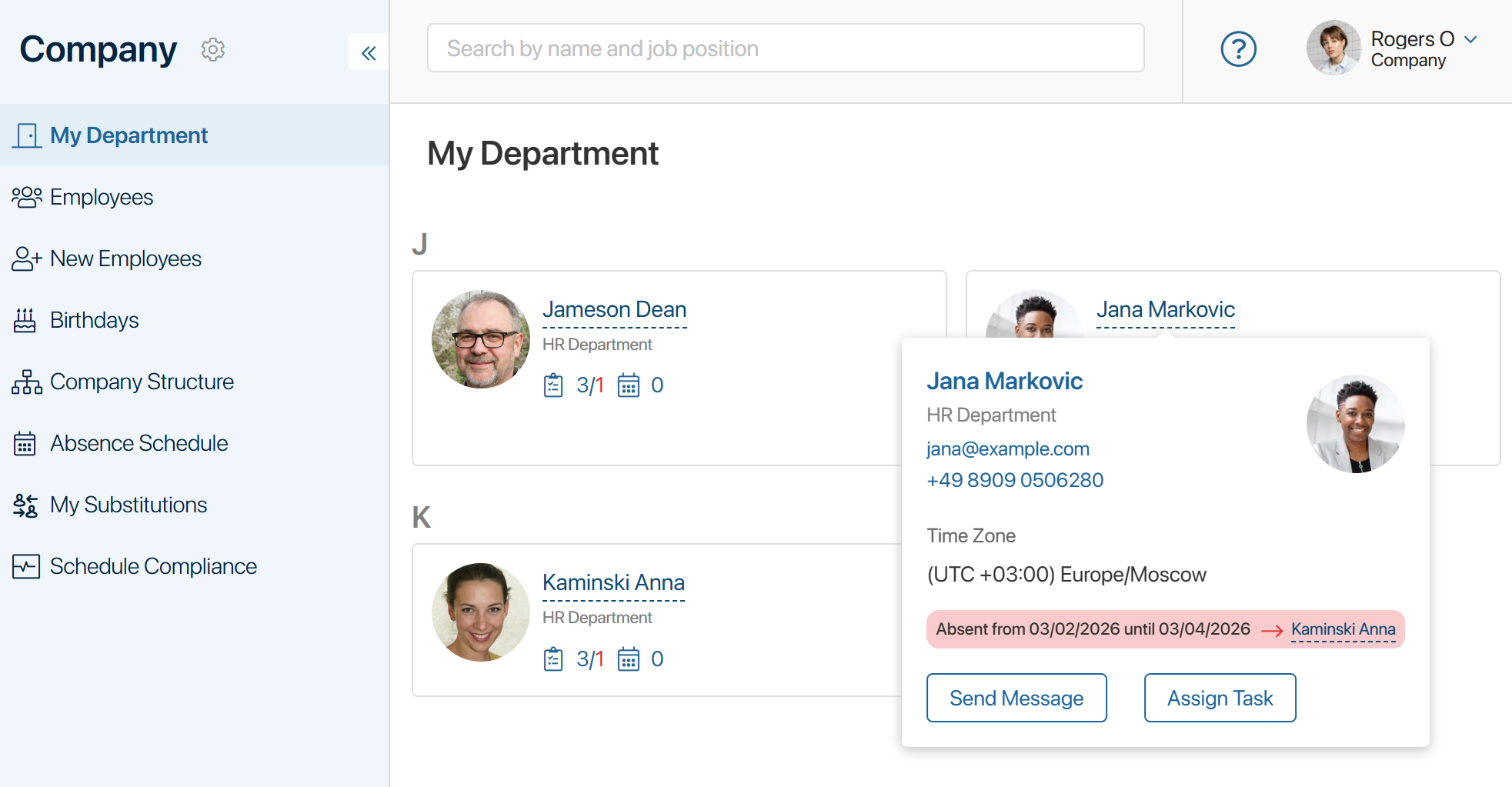1512x787 pixels.
Task: Open Company settings gear icon
Action: click(213, 49)
